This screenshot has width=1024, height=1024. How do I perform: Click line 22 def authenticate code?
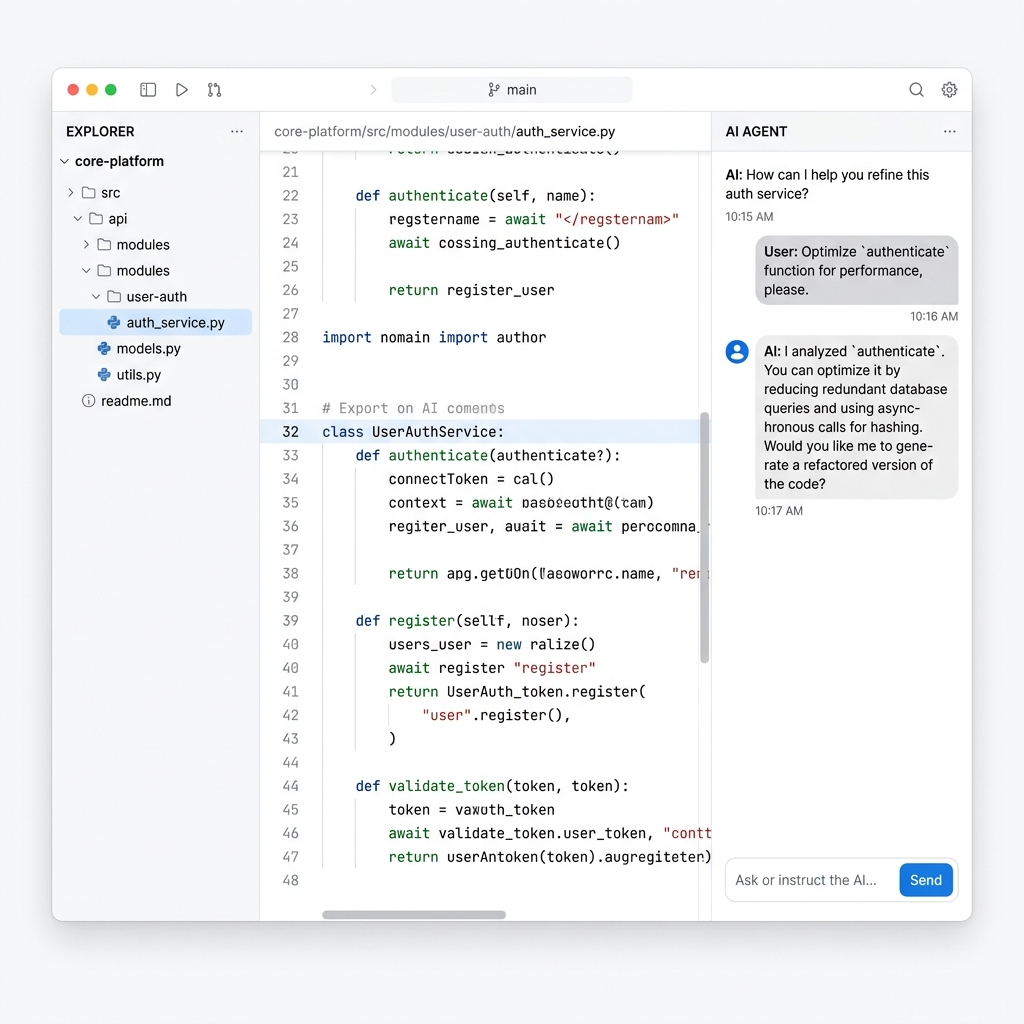pos(475,196)
